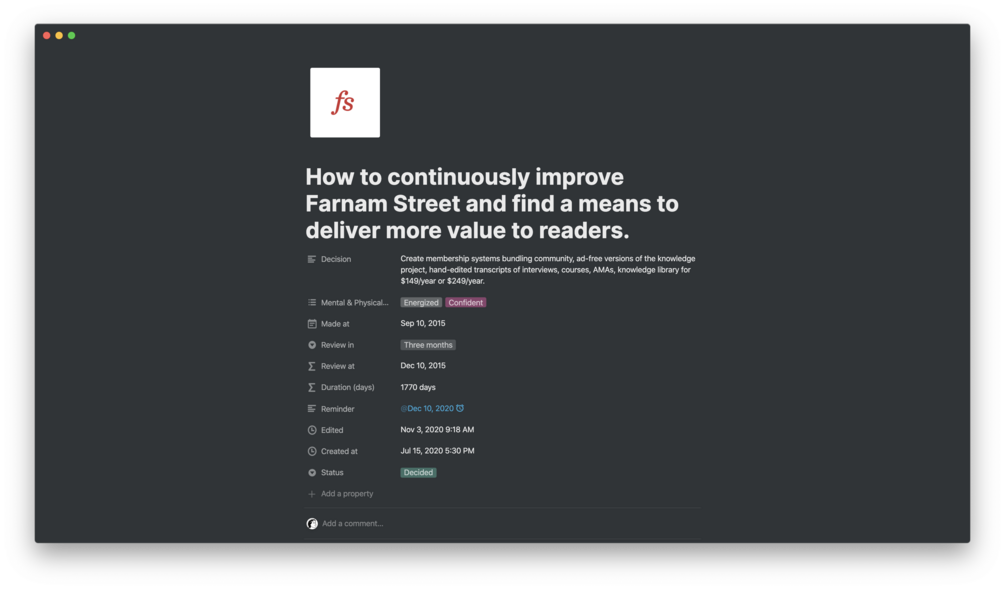This screenshot has width=1005, height=589.
Task: Click the Duration (days) formula sigma icon
Action: pos(311,387)
